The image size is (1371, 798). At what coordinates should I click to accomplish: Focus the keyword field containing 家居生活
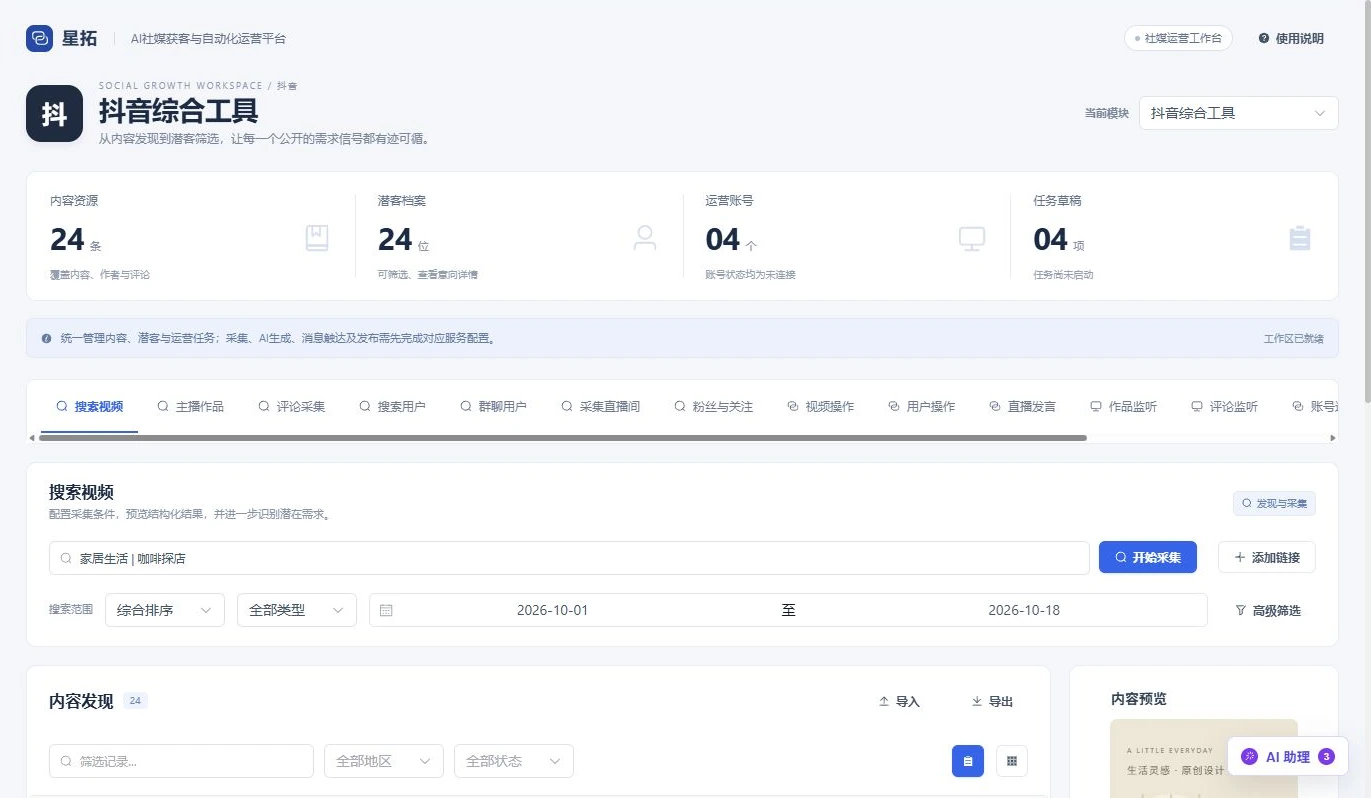tap(569, 558)
